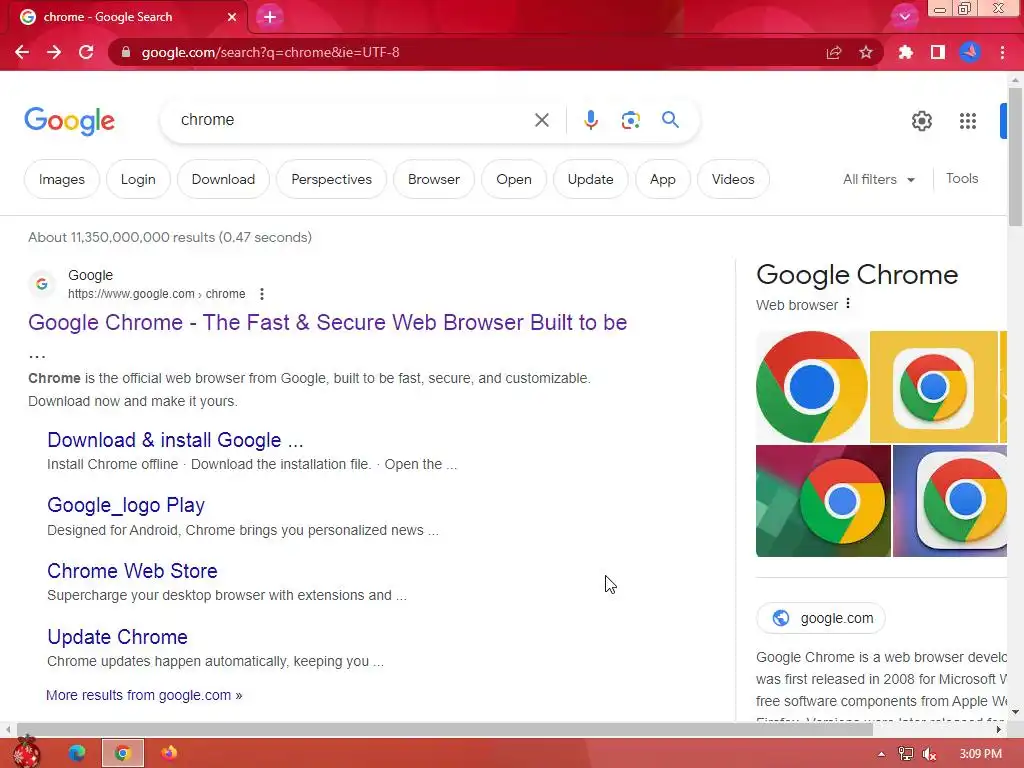Screen dimensions: 1024x768
Task: Clear the search box text
Action: 541,120
